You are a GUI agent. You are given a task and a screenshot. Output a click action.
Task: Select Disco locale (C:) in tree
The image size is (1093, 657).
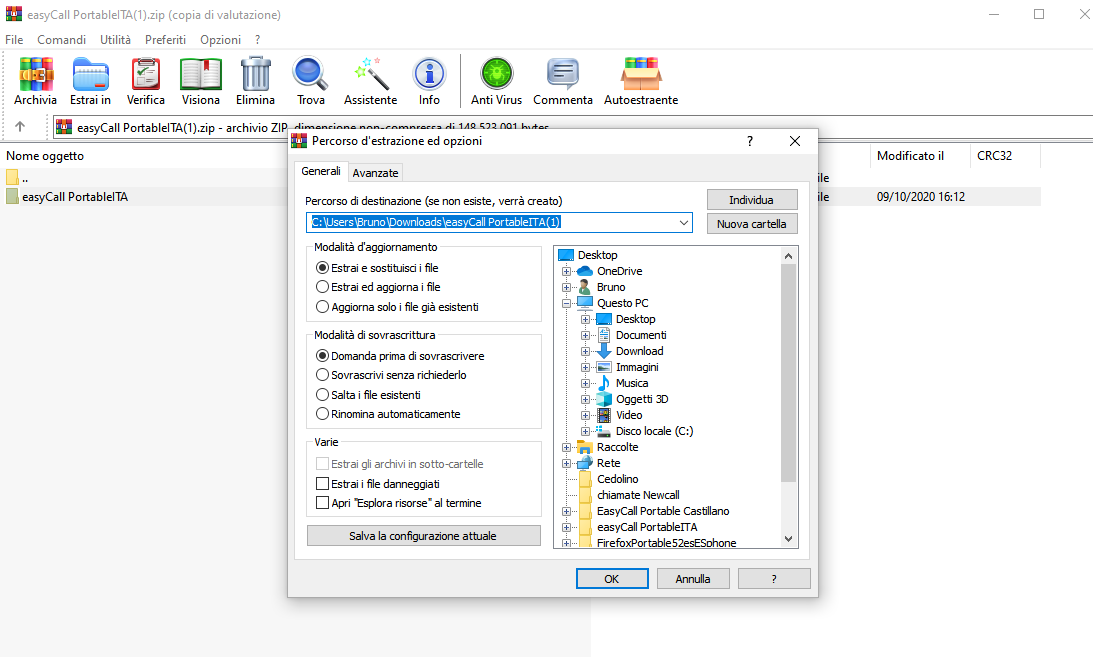point(655,431)
